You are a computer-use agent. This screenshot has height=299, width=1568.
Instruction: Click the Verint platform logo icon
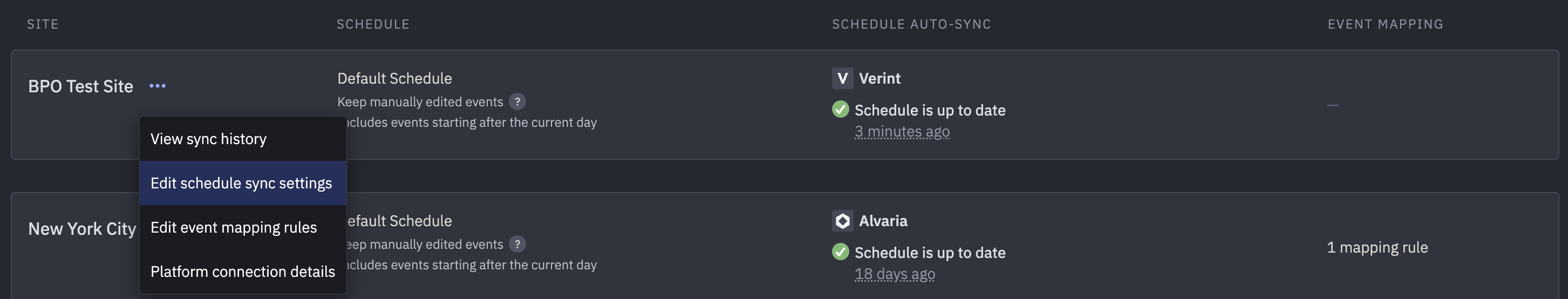(842, 78)
